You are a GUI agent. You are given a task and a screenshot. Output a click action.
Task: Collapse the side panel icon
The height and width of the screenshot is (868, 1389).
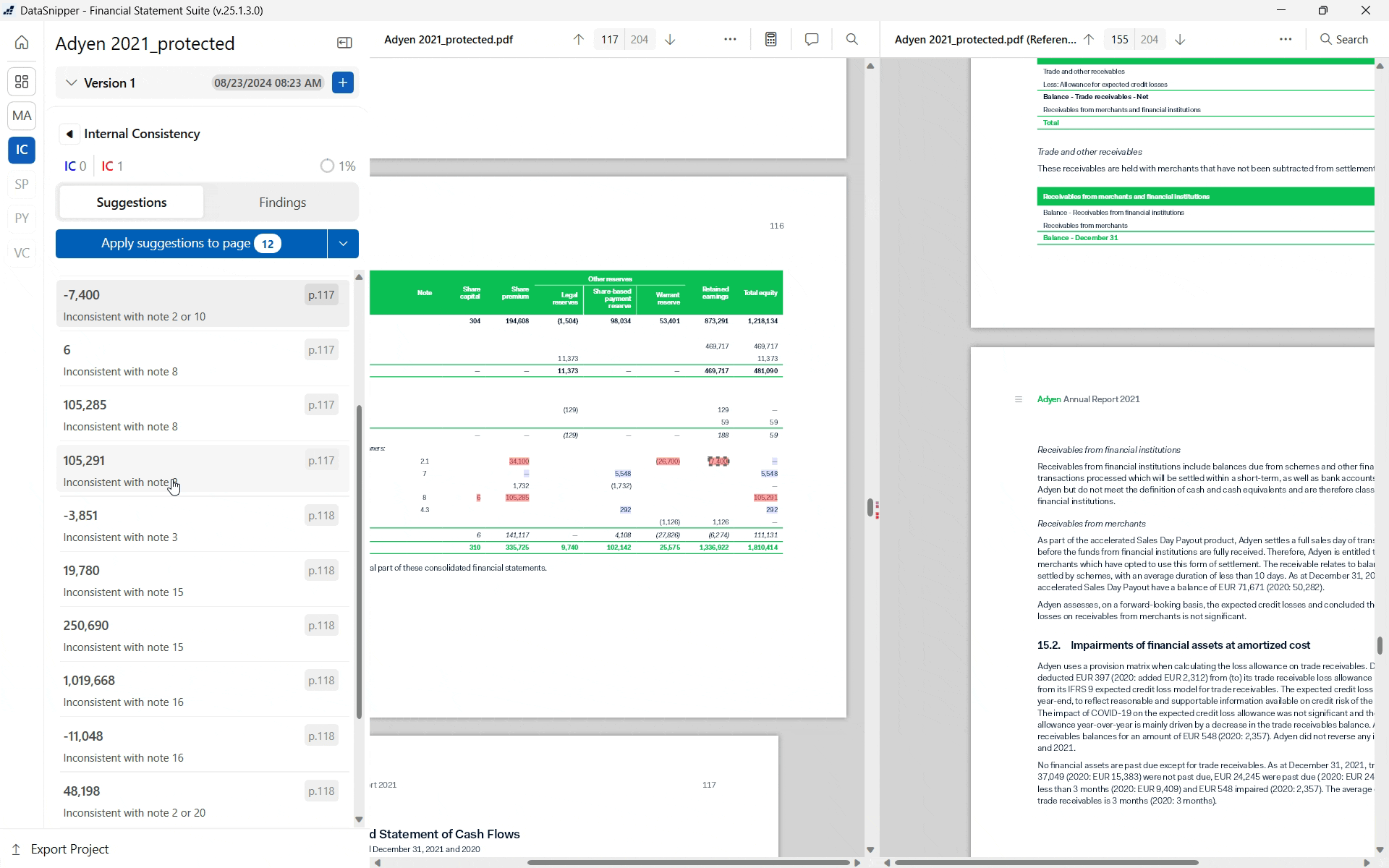[x=344, y=43]
